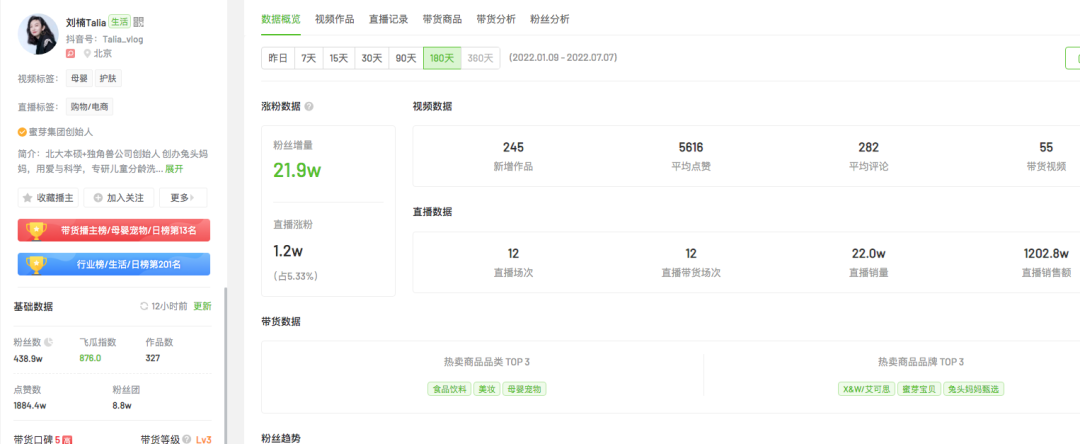Image resolution: width=1080 pixels, height=444 pixels.
Task: Expand the profile bio with 展开
Action: (x=174, y=169)
